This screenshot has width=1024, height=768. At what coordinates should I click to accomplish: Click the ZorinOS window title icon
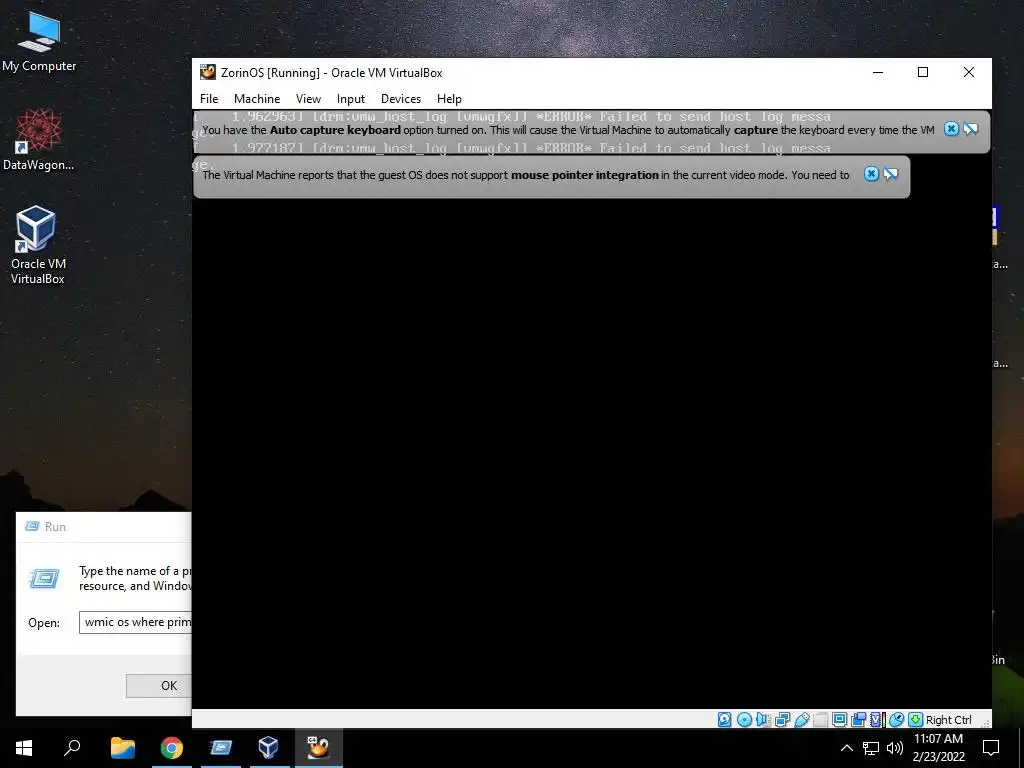point(208,72)
